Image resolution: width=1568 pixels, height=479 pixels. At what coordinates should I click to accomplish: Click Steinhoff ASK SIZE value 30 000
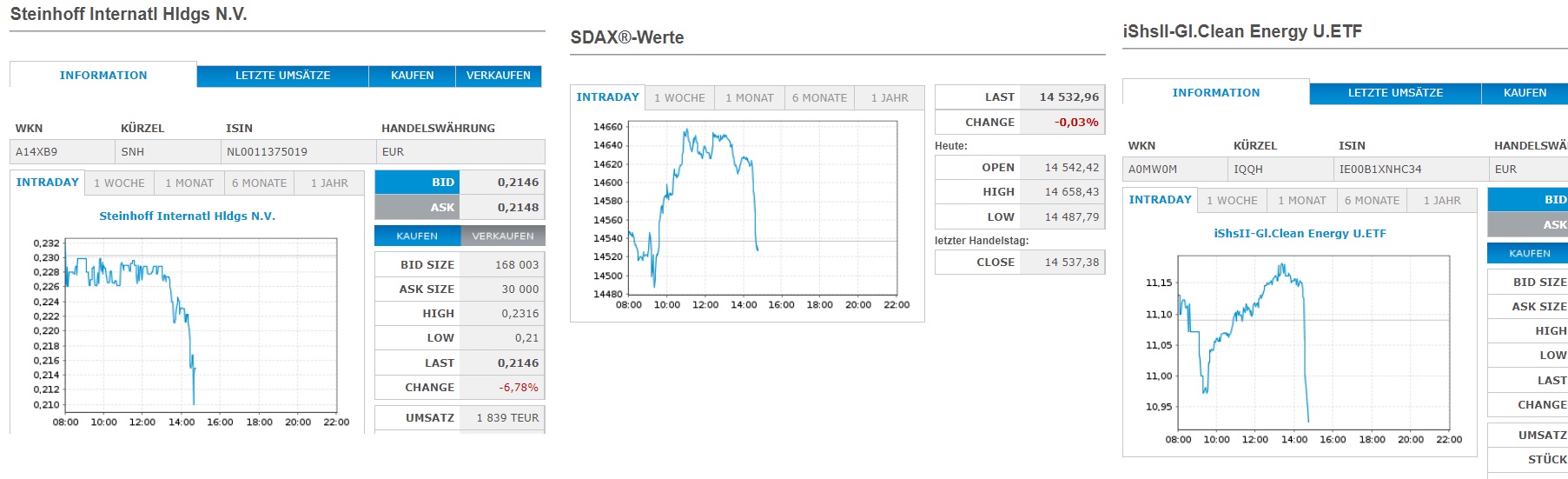point(520,289)
